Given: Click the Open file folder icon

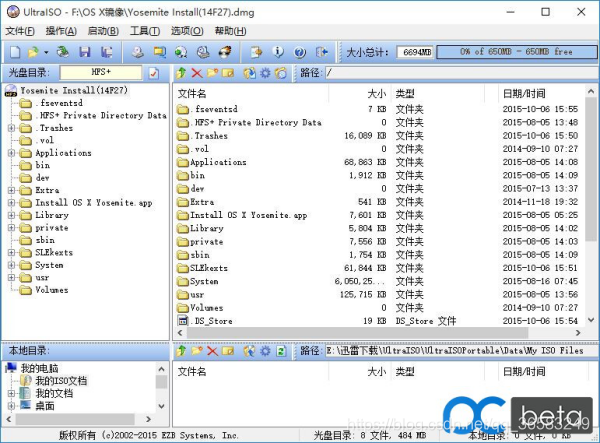Looking at the screenshot, I should pos(33,52).
